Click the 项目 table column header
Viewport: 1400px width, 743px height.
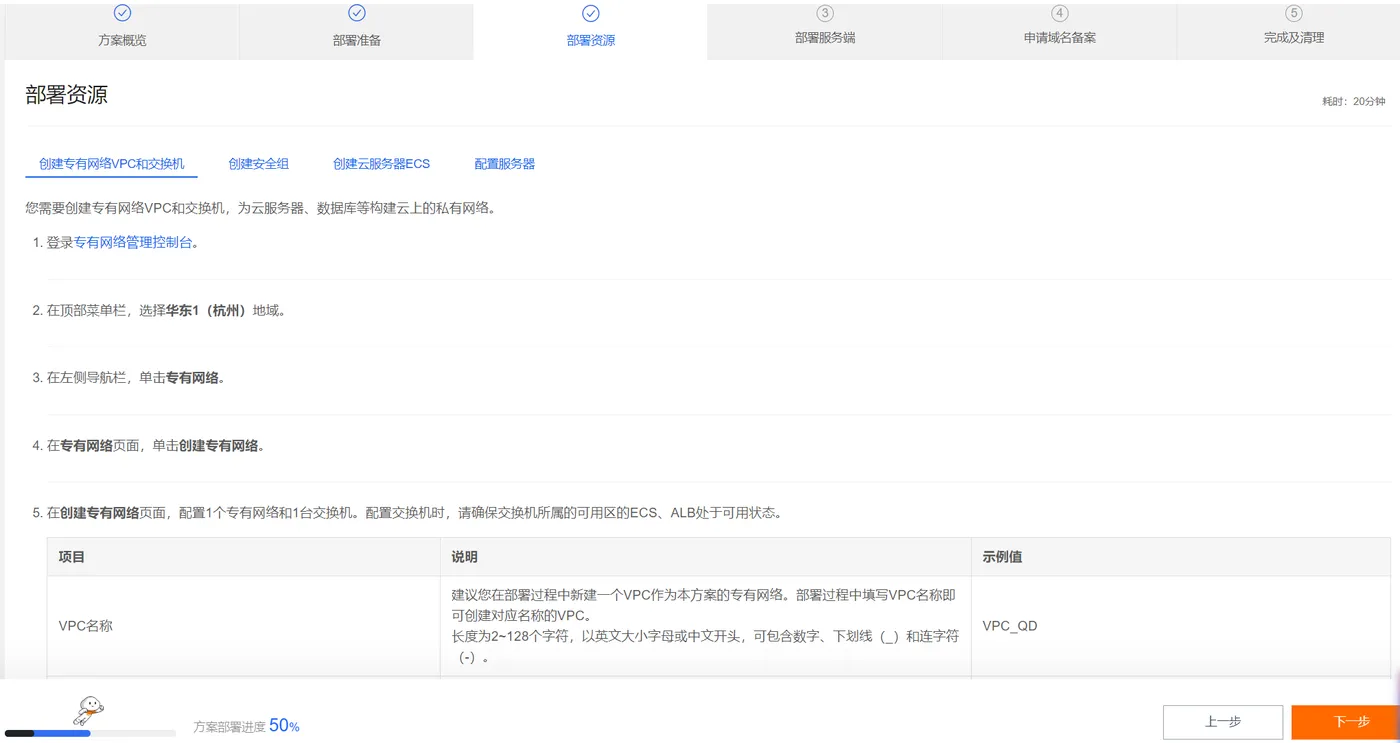pyautogui.click(x=243, y=557)
